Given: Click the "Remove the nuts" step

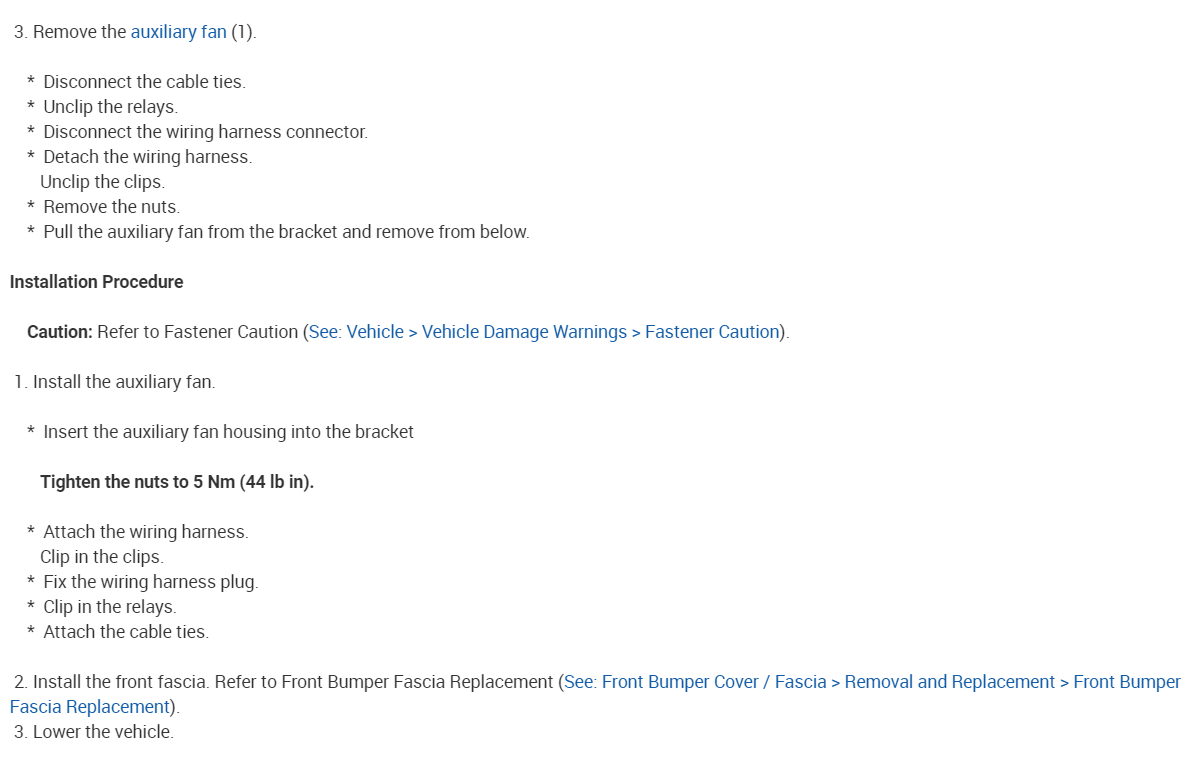Looking at the screenshot, I should [111, 207].
